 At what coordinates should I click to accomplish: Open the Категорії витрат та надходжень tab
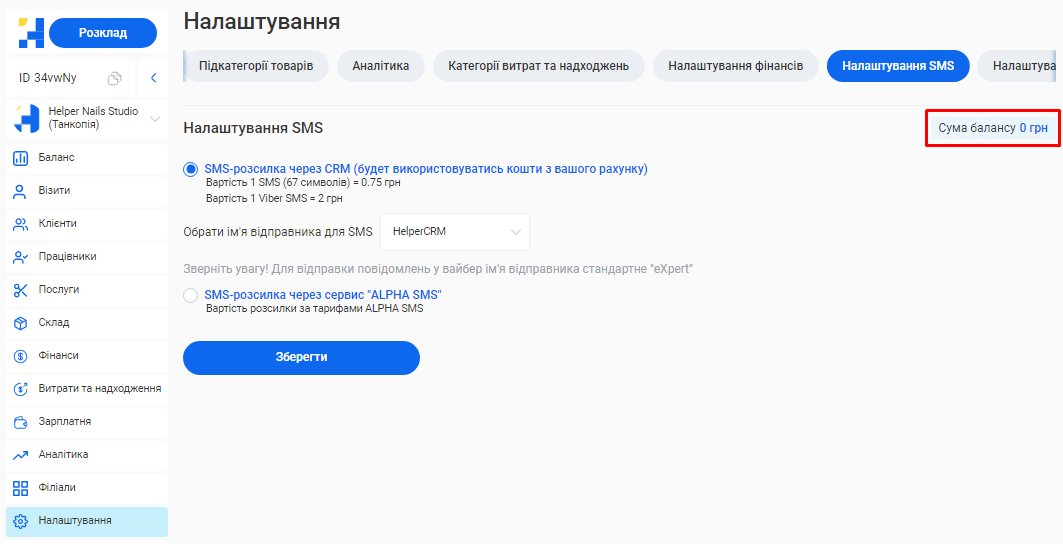[538, 66]
